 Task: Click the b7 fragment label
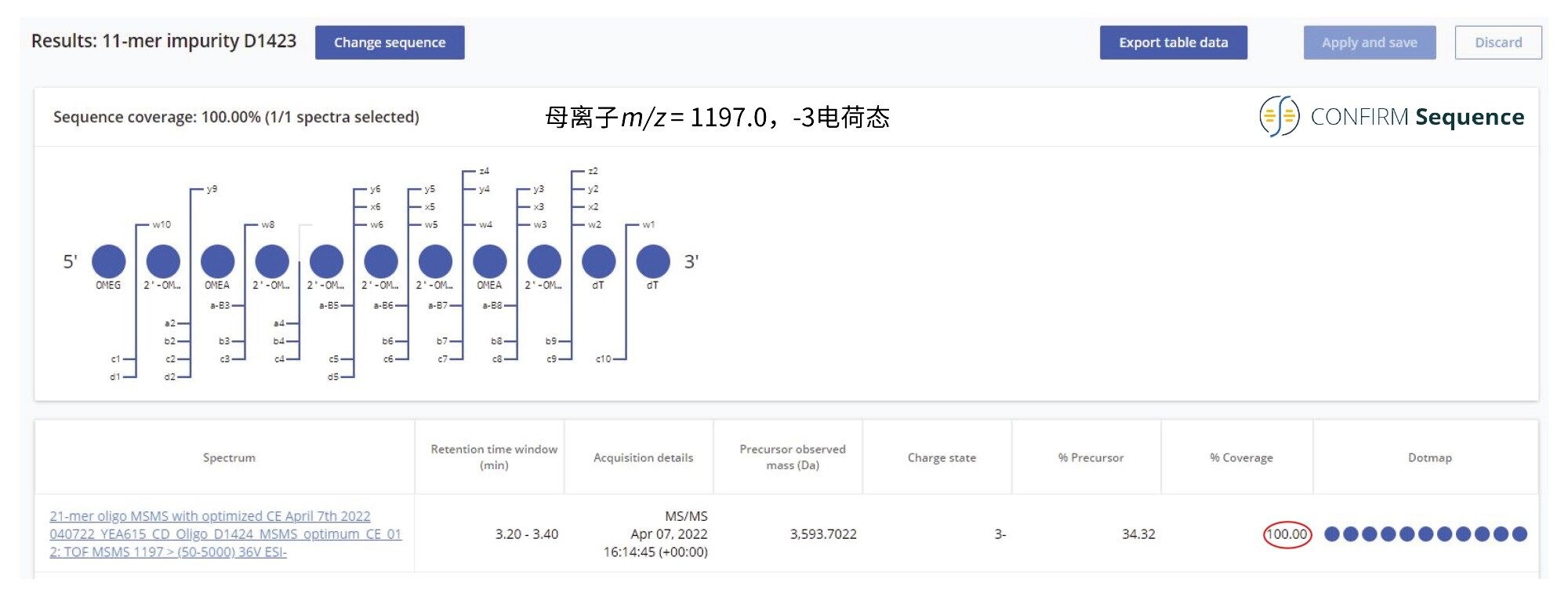tap(442, 341)
